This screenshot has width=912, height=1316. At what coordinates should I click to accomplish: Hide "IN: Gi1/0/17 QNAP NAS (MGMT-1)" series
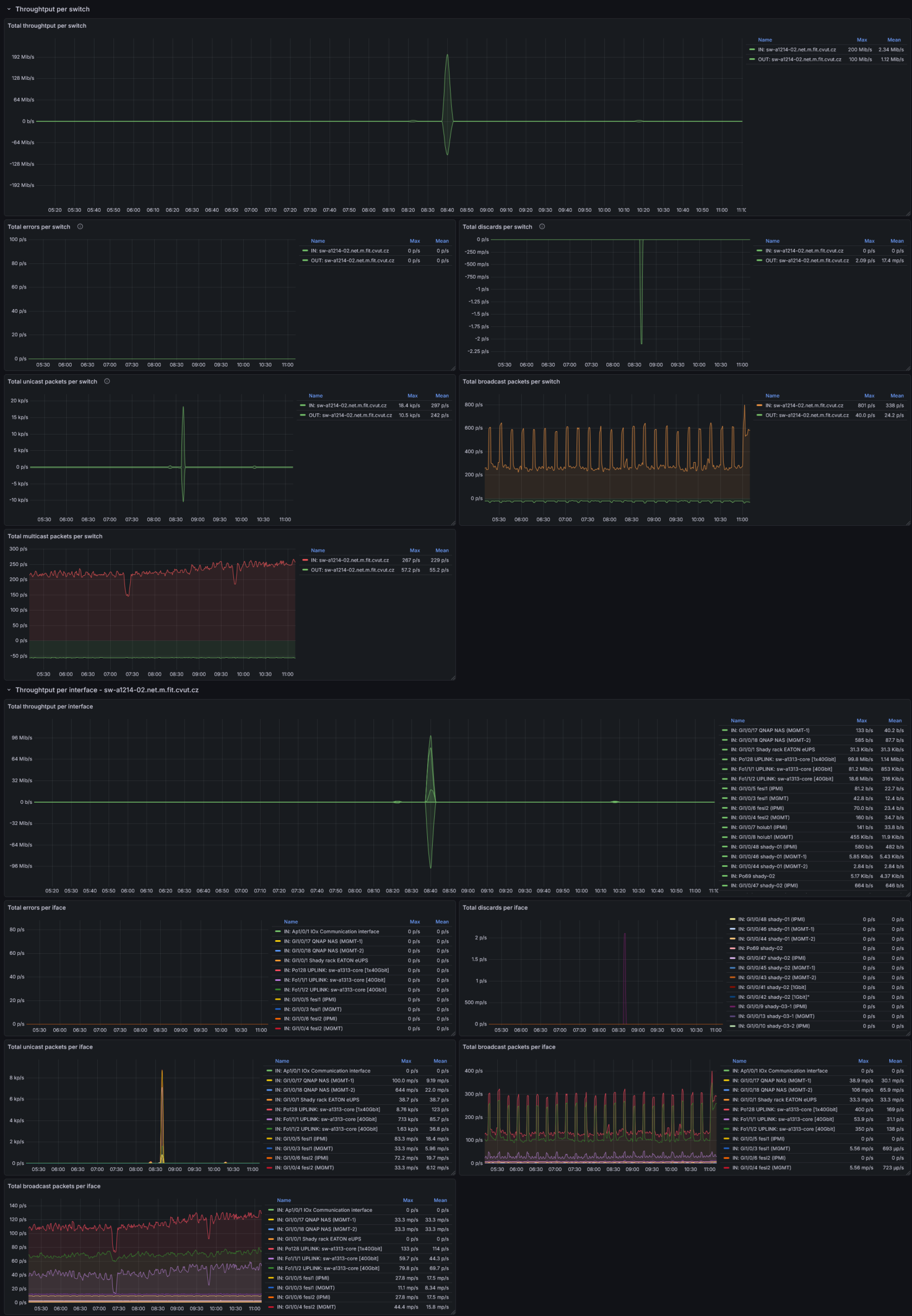[769, 730]
